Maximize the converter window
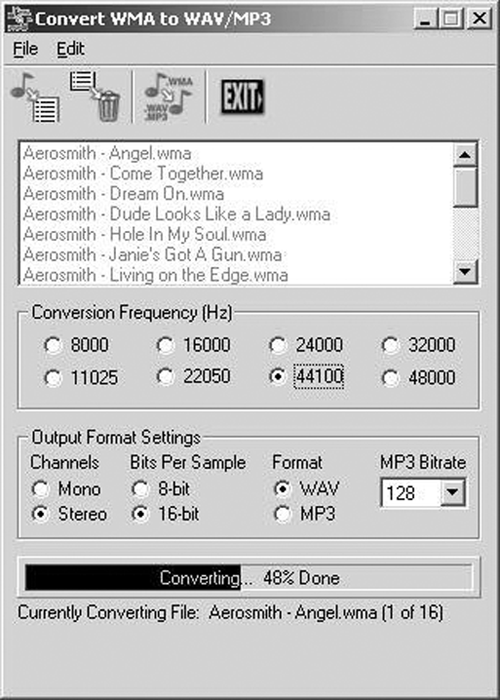 451,19
